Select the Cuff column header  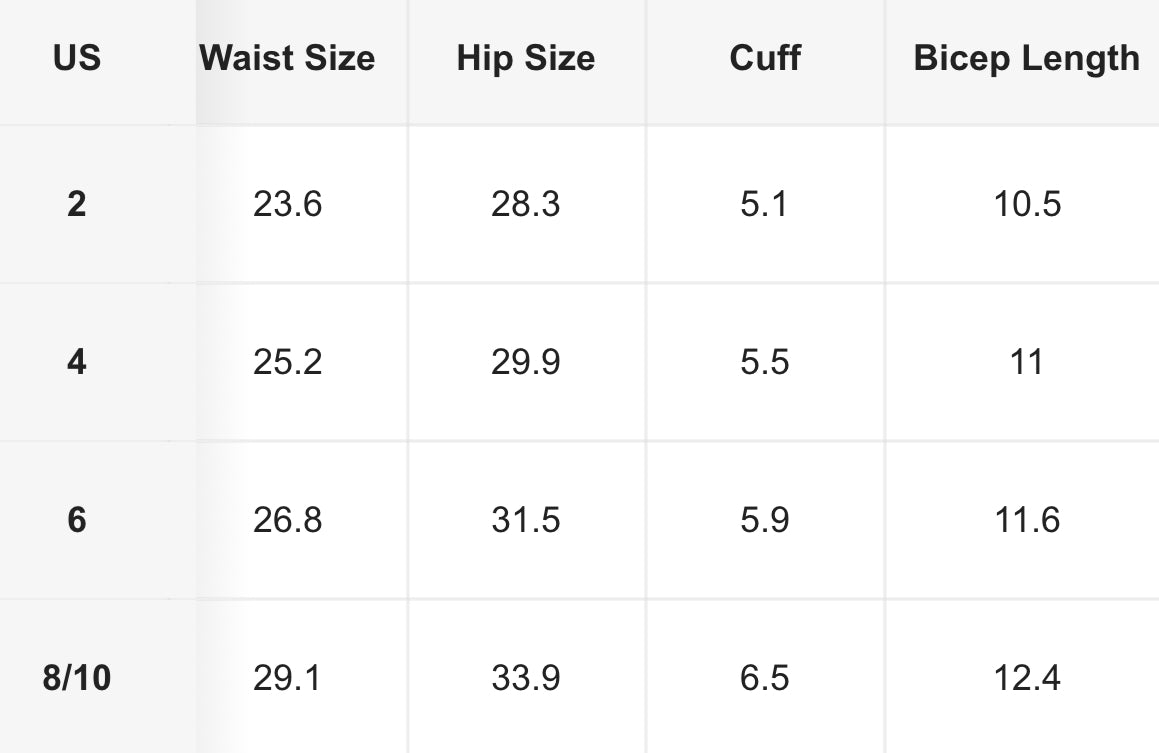(x=765, y=58)
